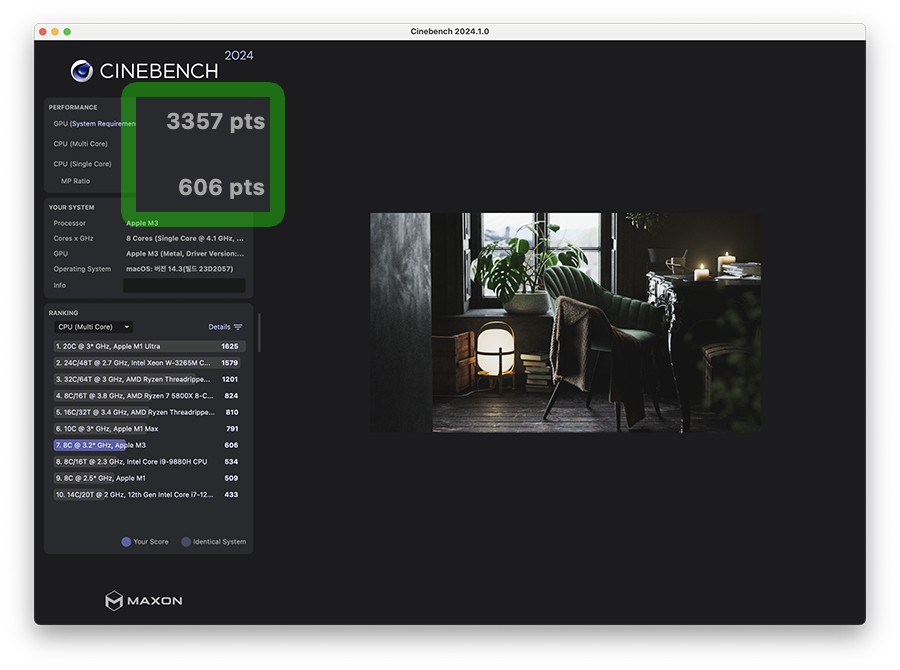Open the Details link in Ranking

coord(219,327)
